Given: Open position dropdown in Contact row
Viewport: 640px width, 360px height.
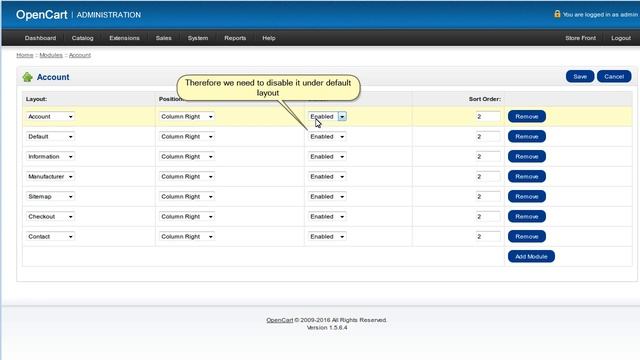Looking at the screenshot, I should [x=187, y=236].
